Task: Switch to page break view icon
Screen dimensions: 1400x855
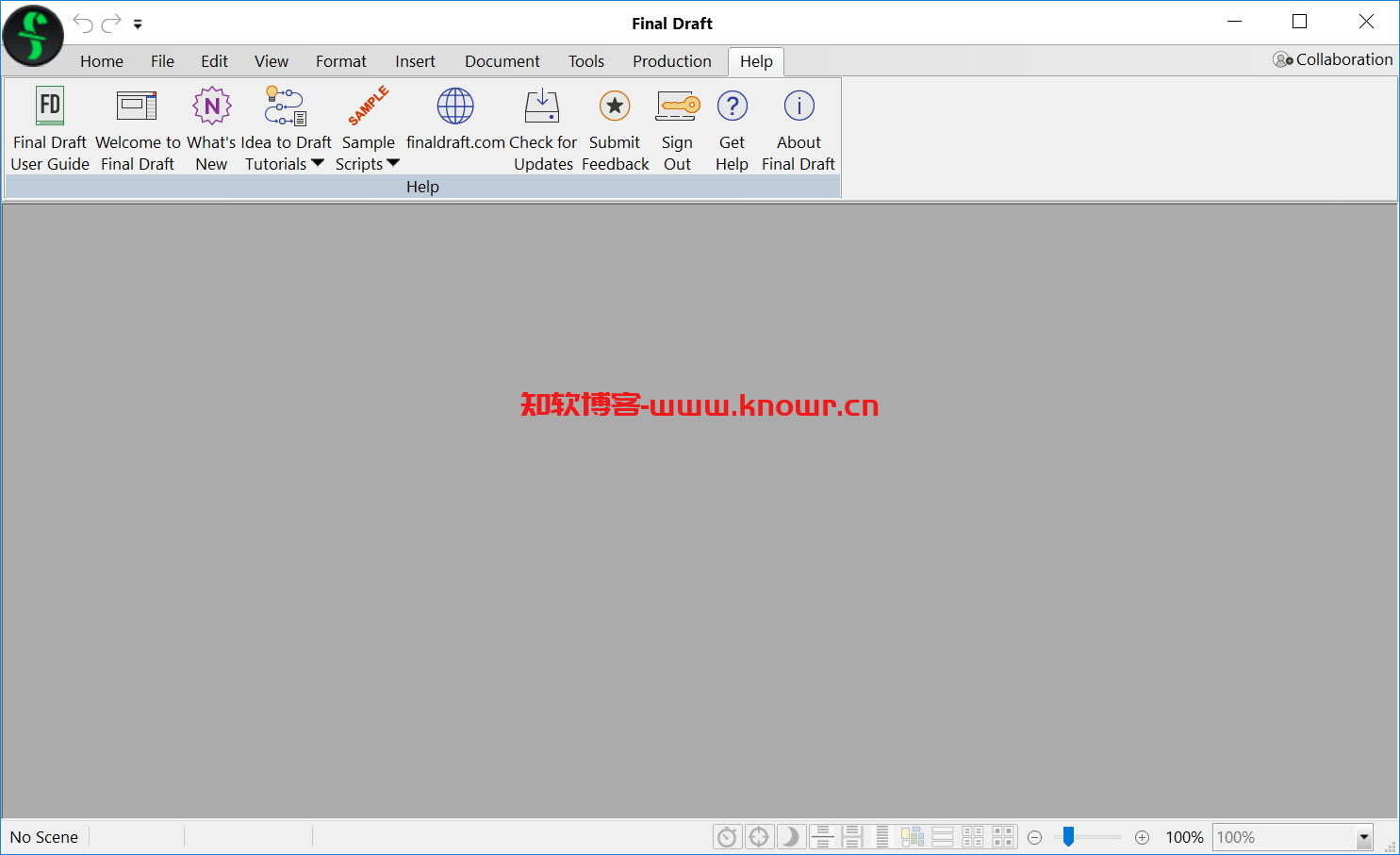Action: point(823,837)
